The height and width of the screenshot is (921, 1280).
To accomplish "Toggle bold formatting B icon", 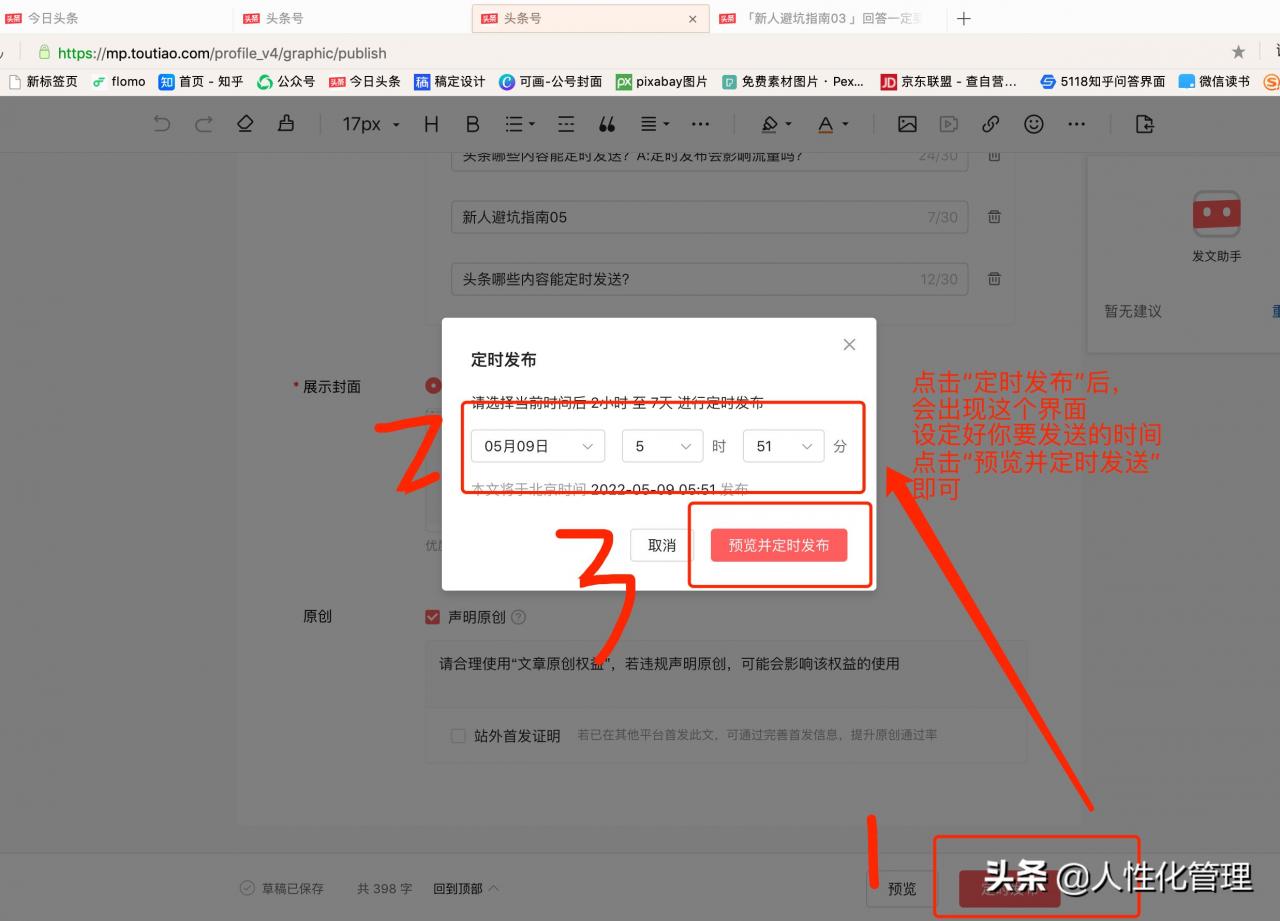I will pos(473,124).
